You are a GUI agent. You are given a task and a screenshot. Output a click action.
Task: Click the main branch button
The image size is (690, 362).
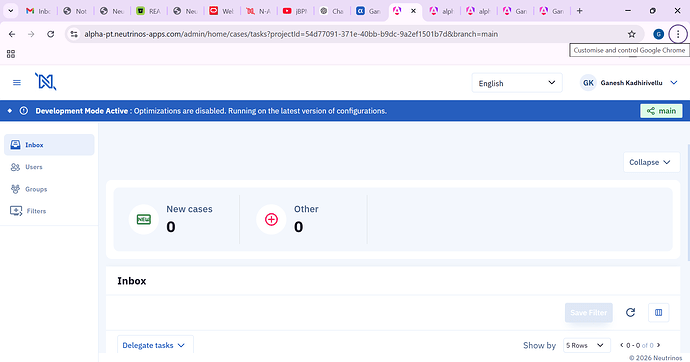[661, 111]
